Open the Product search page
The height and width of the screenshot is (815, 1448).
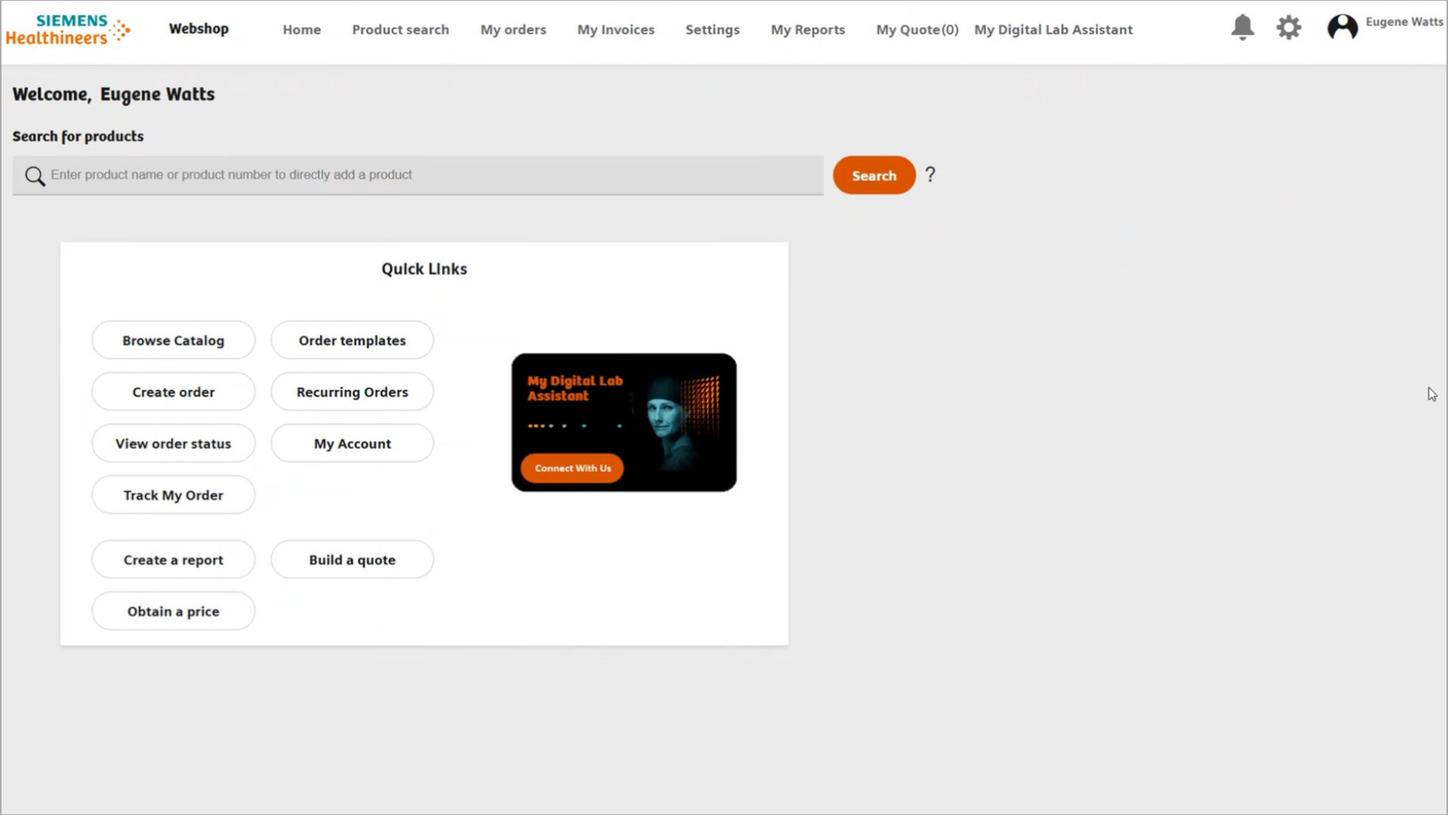(x=400, y=29)
